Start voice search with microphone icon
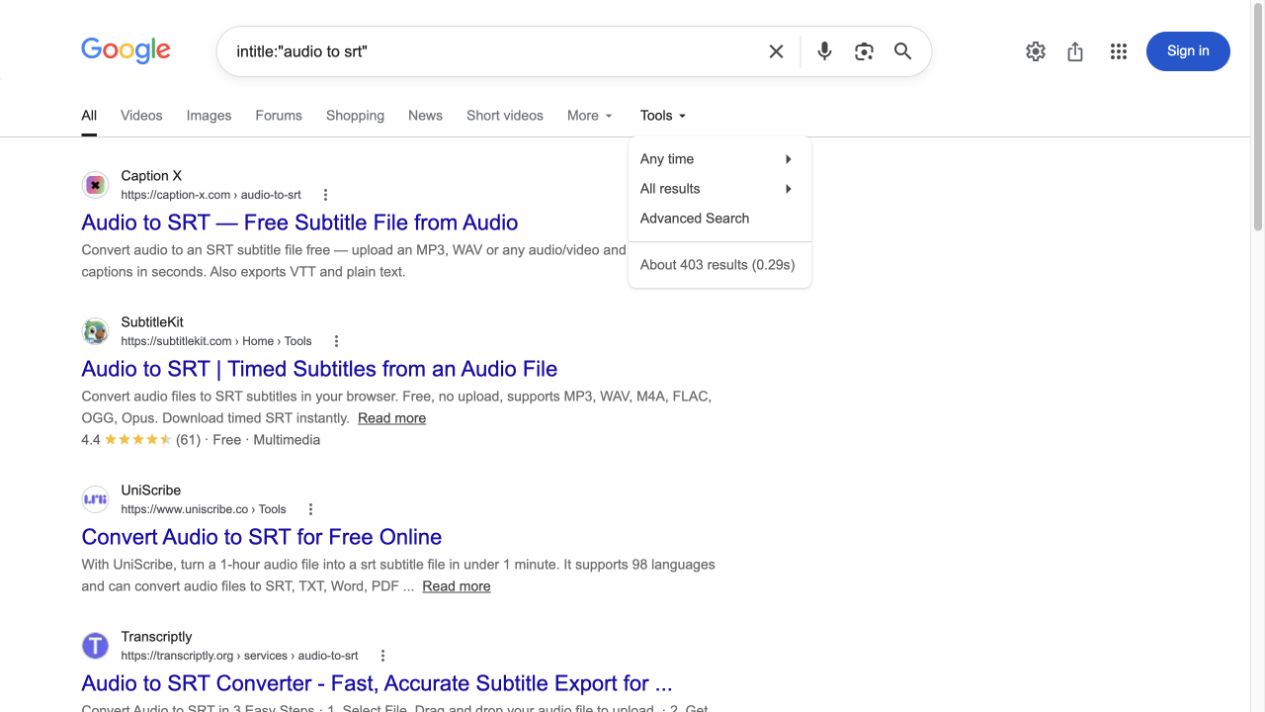The width and height of the screenshot is (1265, 712). [824, 51]
